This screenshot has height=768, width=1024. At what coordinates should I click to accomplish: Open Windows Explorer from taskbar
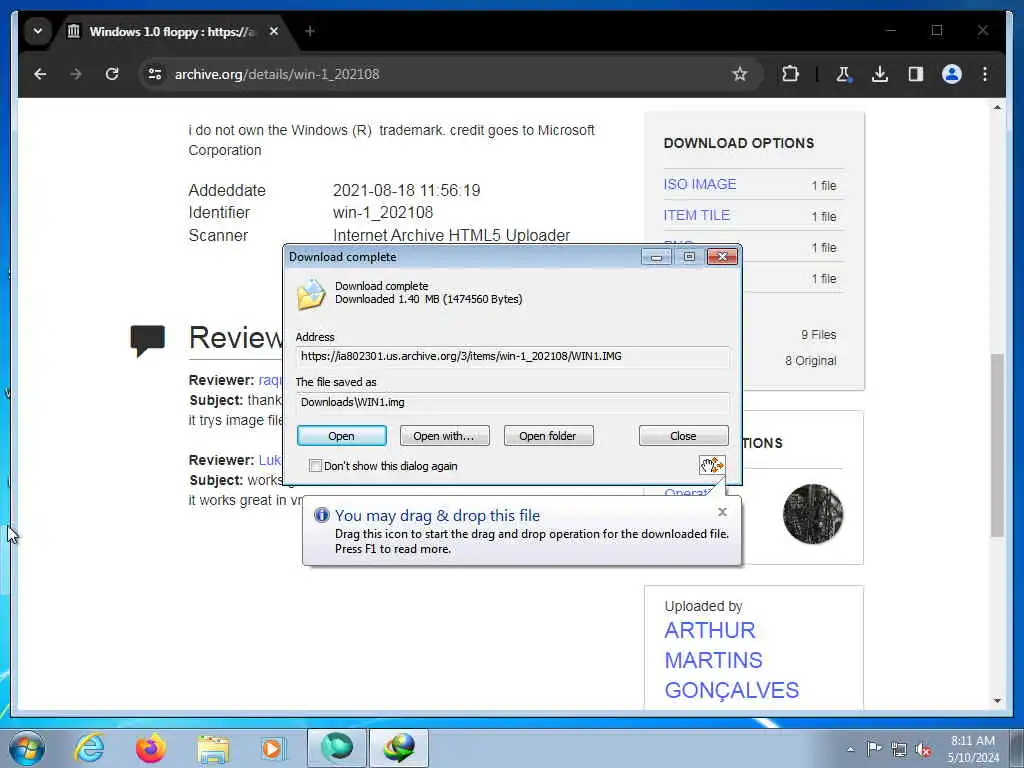213,748
